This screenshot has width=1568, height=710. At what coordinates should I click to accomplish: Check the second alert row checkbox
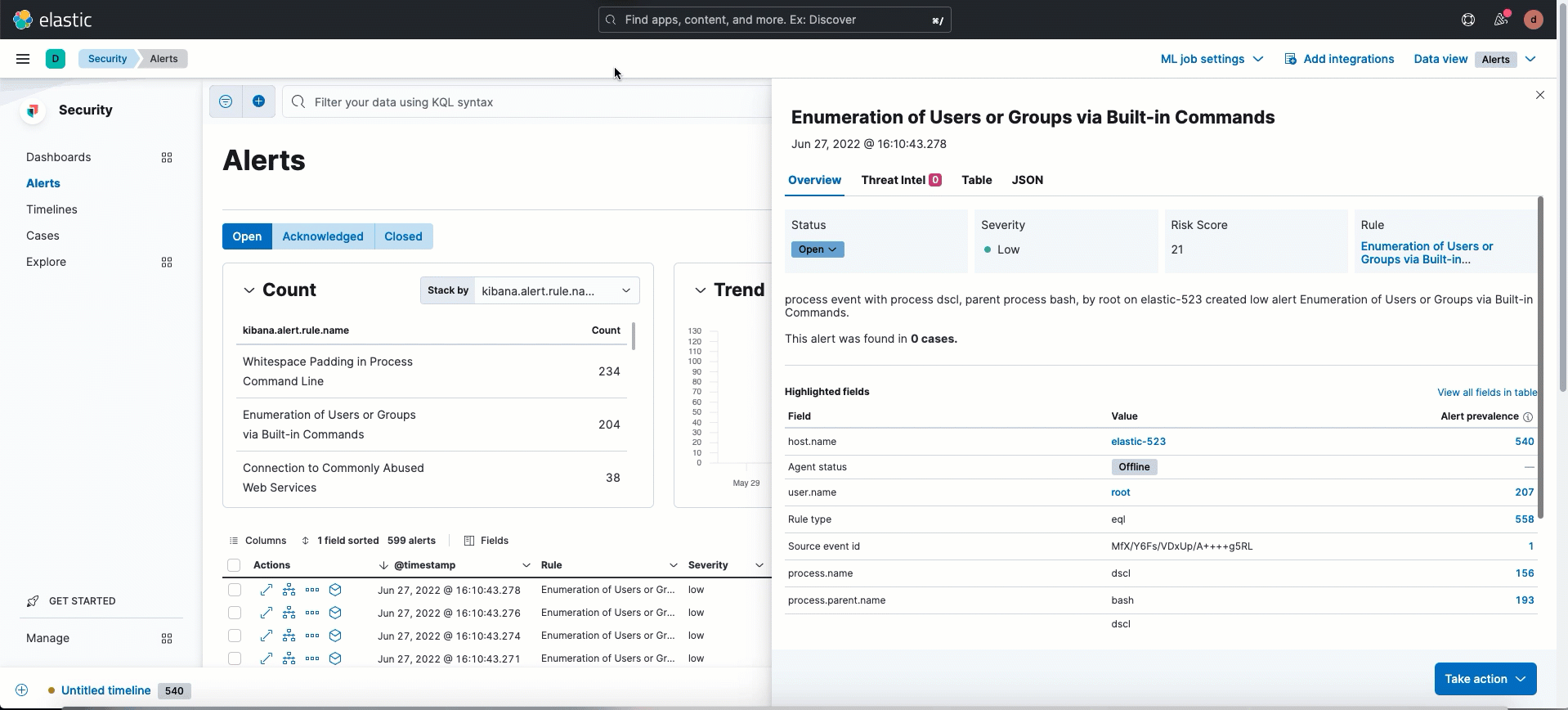coord(235,613)
